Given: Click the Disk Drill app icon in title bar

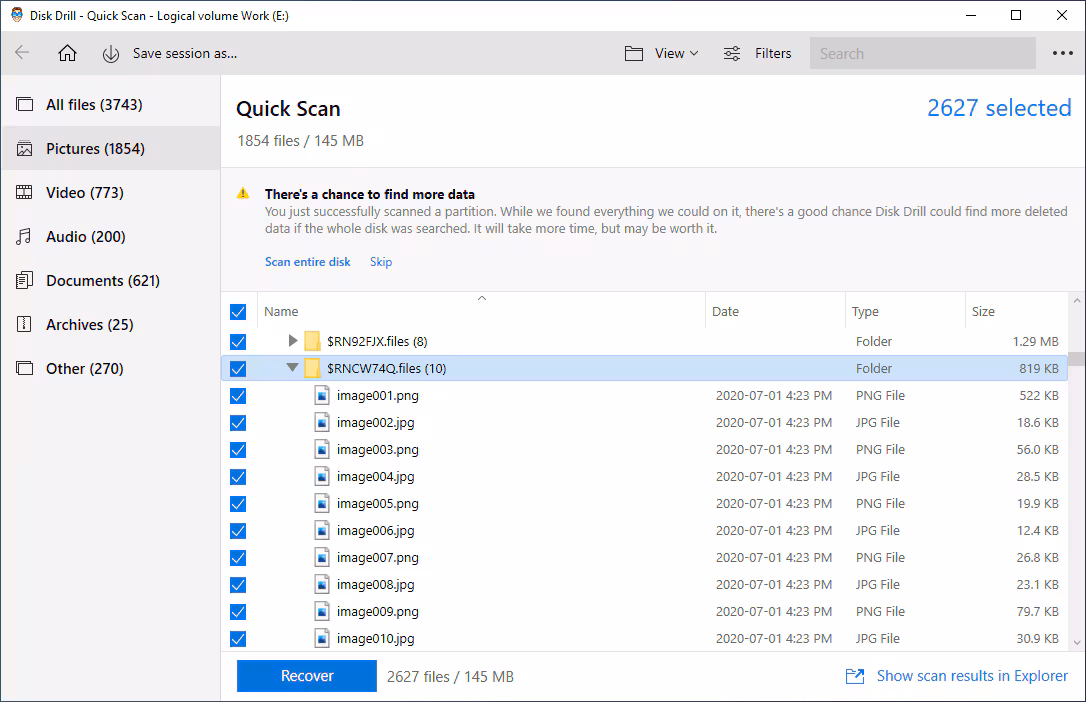Looking at the screenshot, I should (17, 15).
